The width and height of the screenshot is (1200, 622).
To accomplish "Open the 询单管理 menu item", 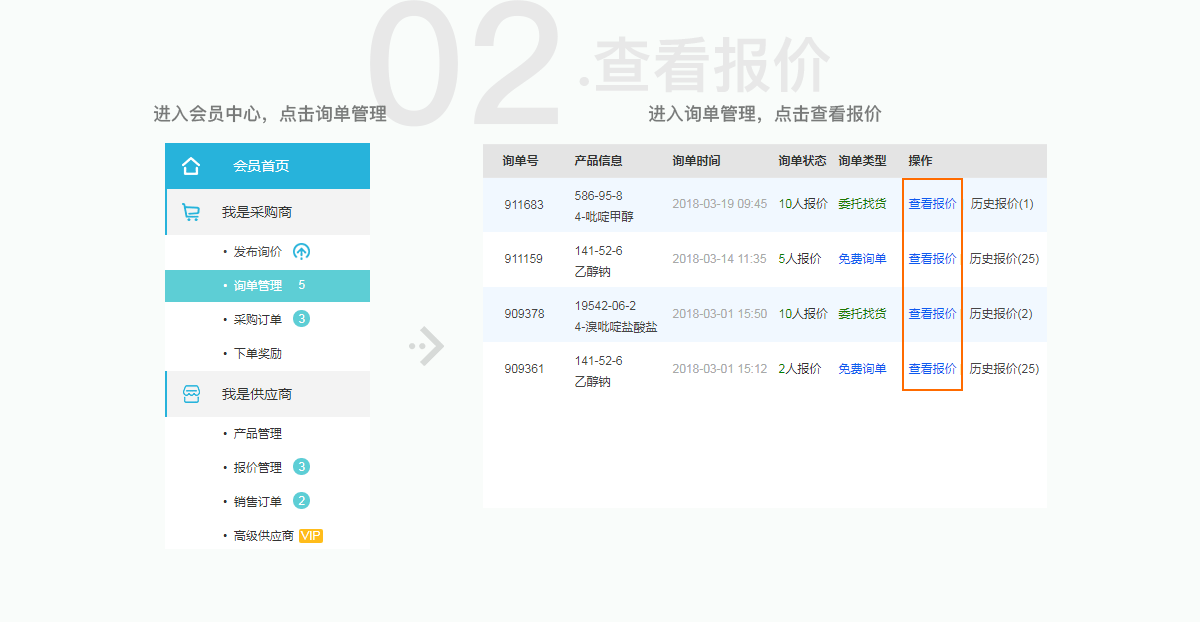I will coord(267,286).
